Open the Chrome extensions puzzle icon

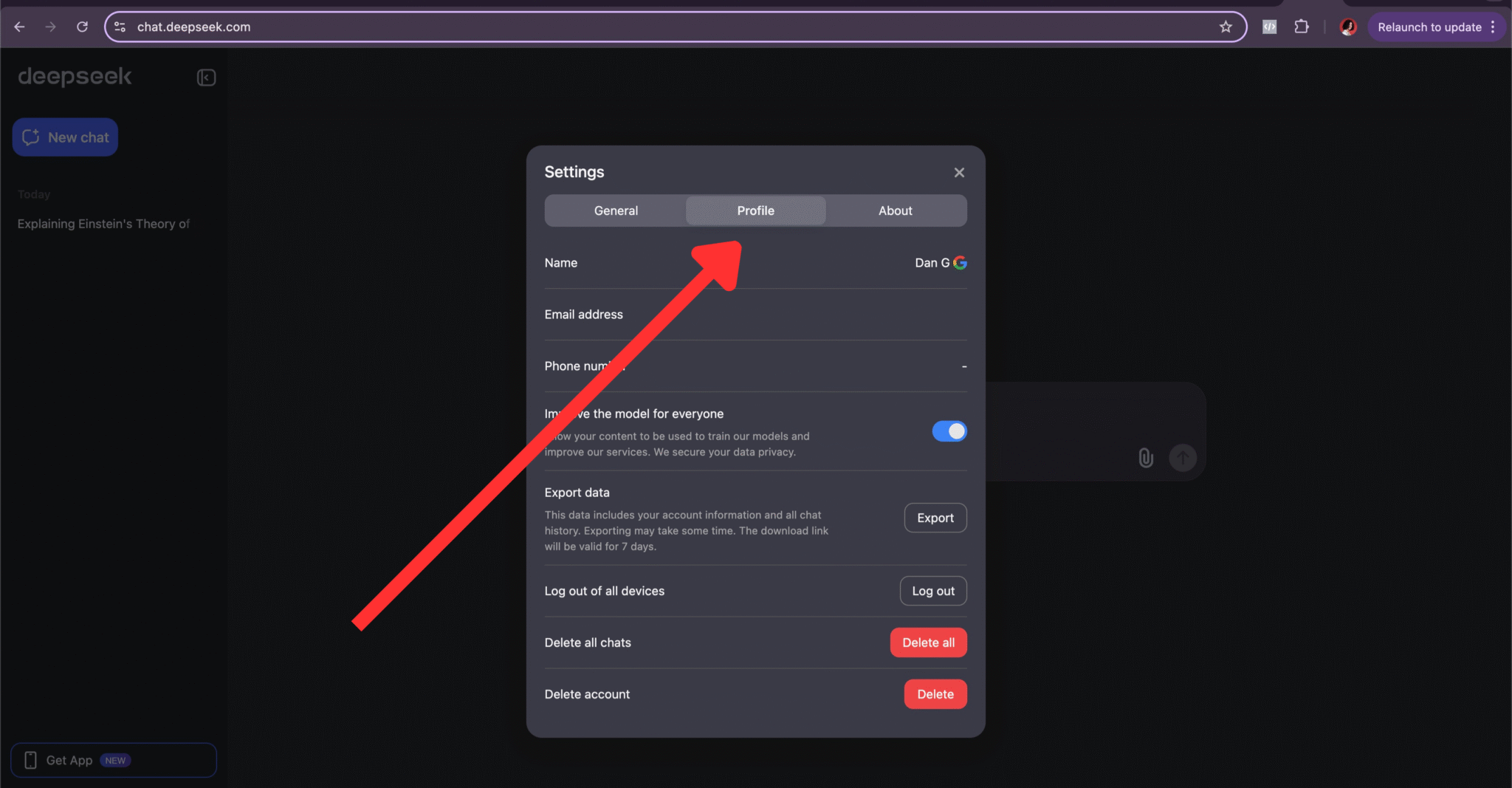tap(1302, 27)
